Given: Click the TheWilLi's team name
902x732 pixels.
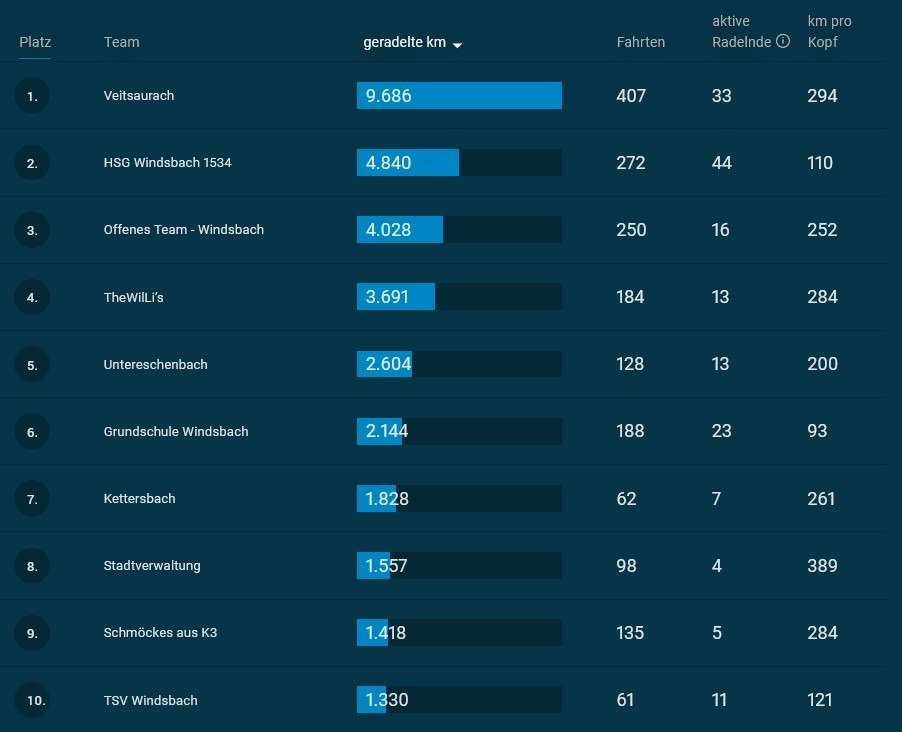Looking at the screenshot, I should 133,298.
